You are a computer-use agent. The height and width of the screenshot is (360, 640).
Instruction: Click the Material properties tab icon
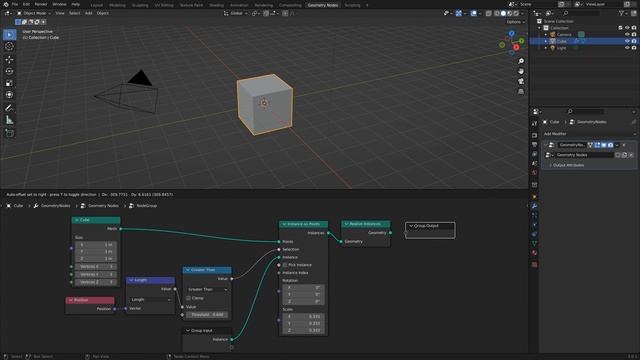534,253
